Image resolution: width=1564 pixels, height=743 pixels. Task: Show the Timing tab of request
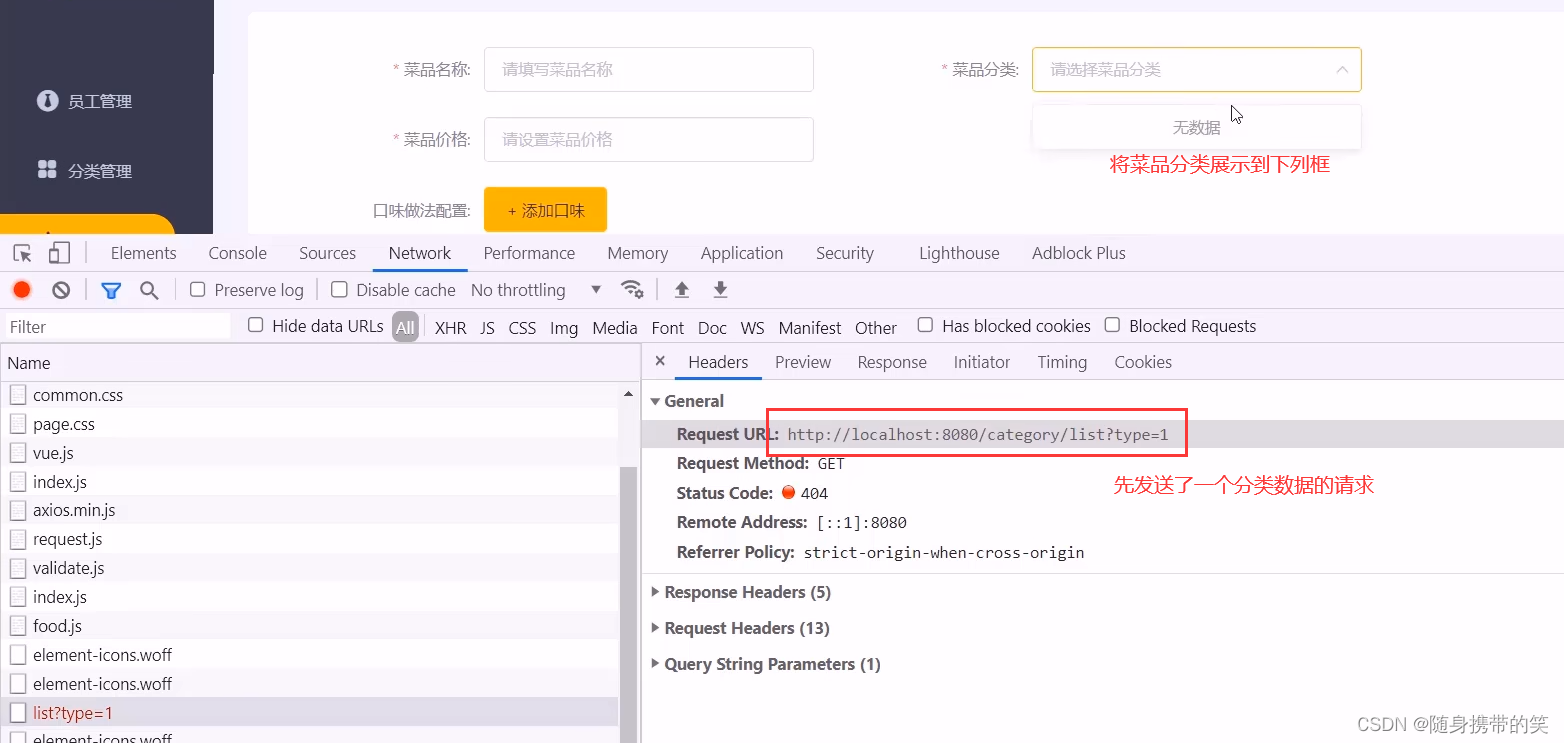tap(1062, 362)
